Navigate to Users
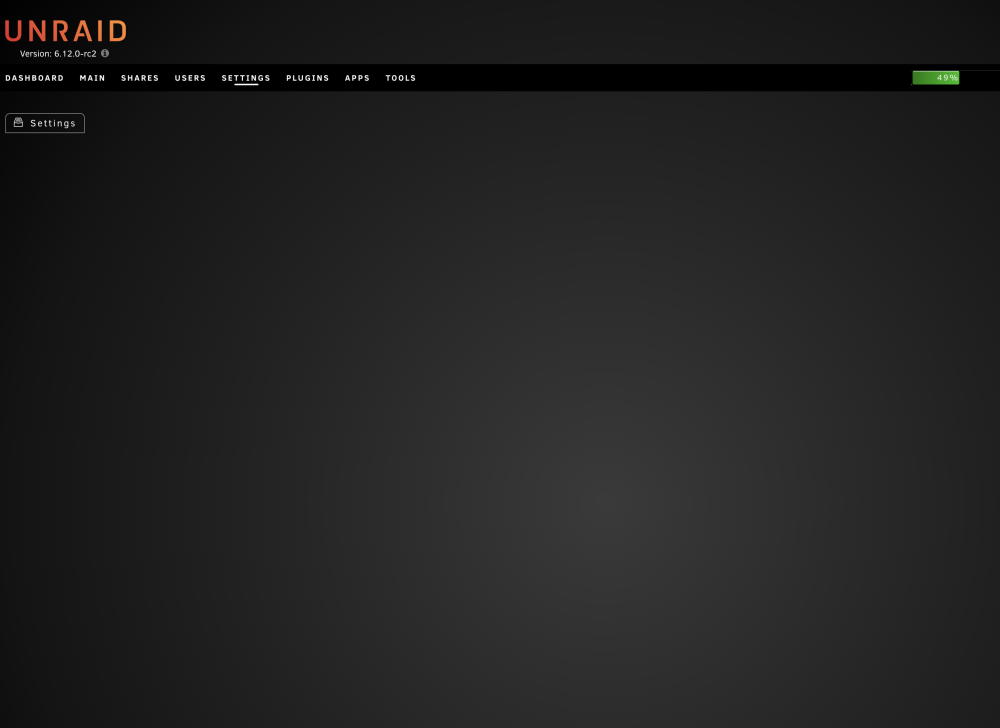 point(190,78)
